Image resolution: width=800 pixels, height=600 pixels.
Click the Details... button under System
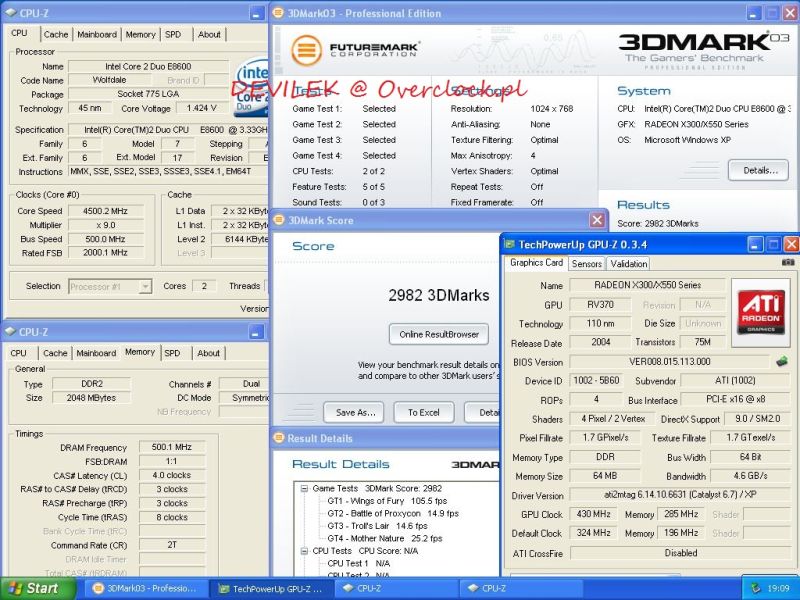(758, 170)
